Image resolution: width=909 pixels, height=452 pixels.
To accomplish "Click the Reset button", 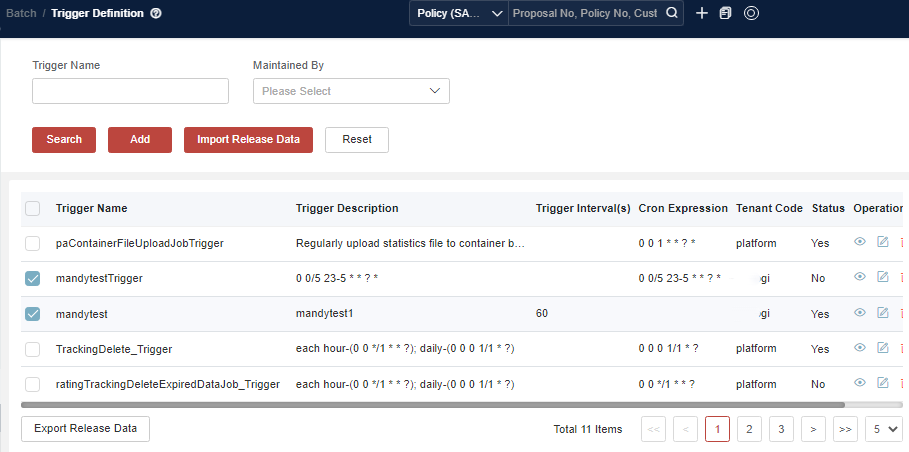I will click(x=357, y=140).
